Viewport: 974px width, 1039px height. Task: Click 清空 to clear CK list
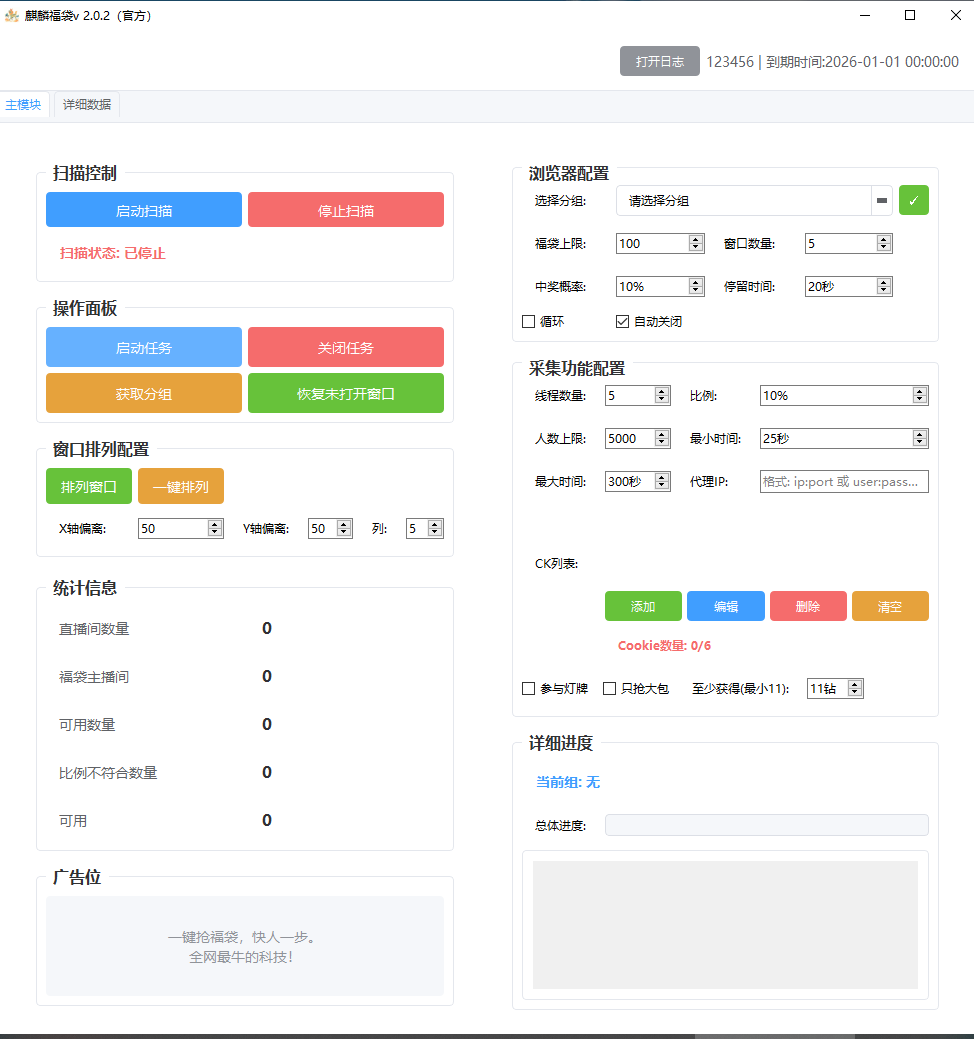[x=890, y=606]
